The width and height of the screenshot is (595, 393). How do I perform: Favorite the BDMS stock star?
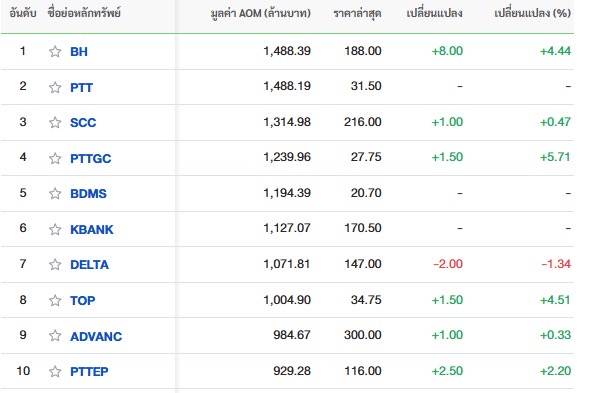point(55,193)
